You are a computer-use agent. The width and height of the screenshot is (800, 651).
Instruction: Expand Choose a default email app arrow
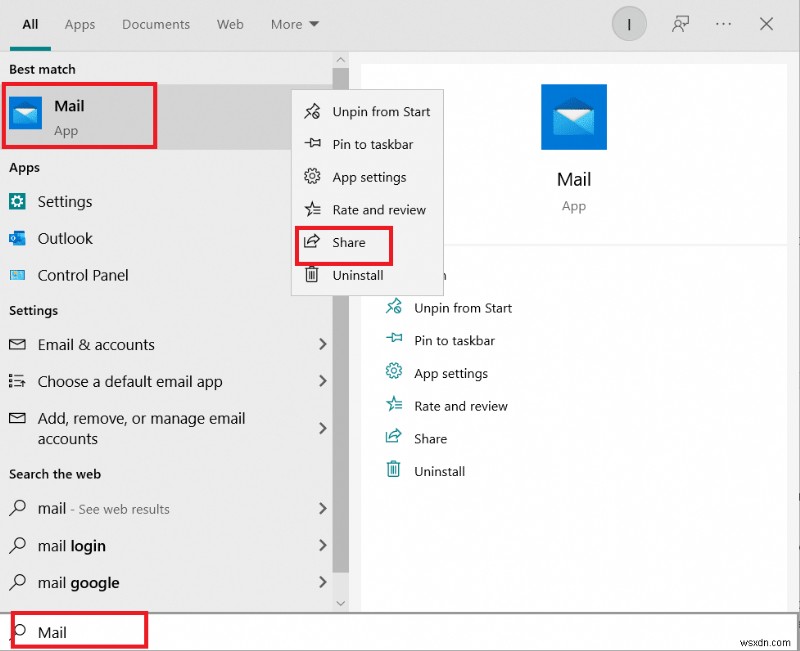322,381
